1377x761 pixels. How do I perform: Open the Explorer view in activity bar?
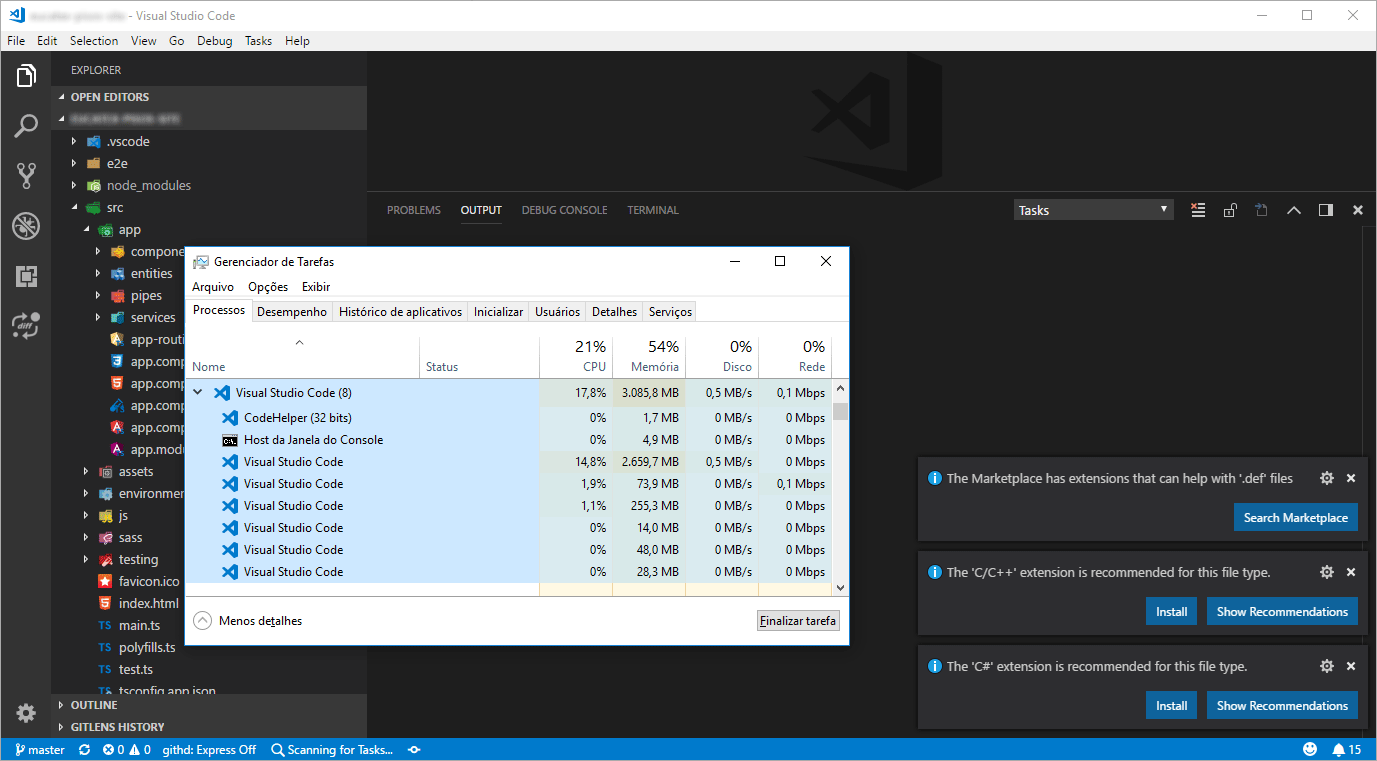click(26, 75)
